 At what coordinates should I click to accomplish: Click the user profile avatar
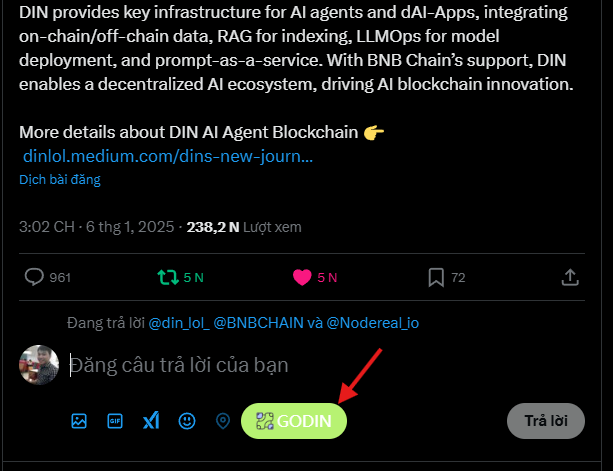[x=39, y=365]
